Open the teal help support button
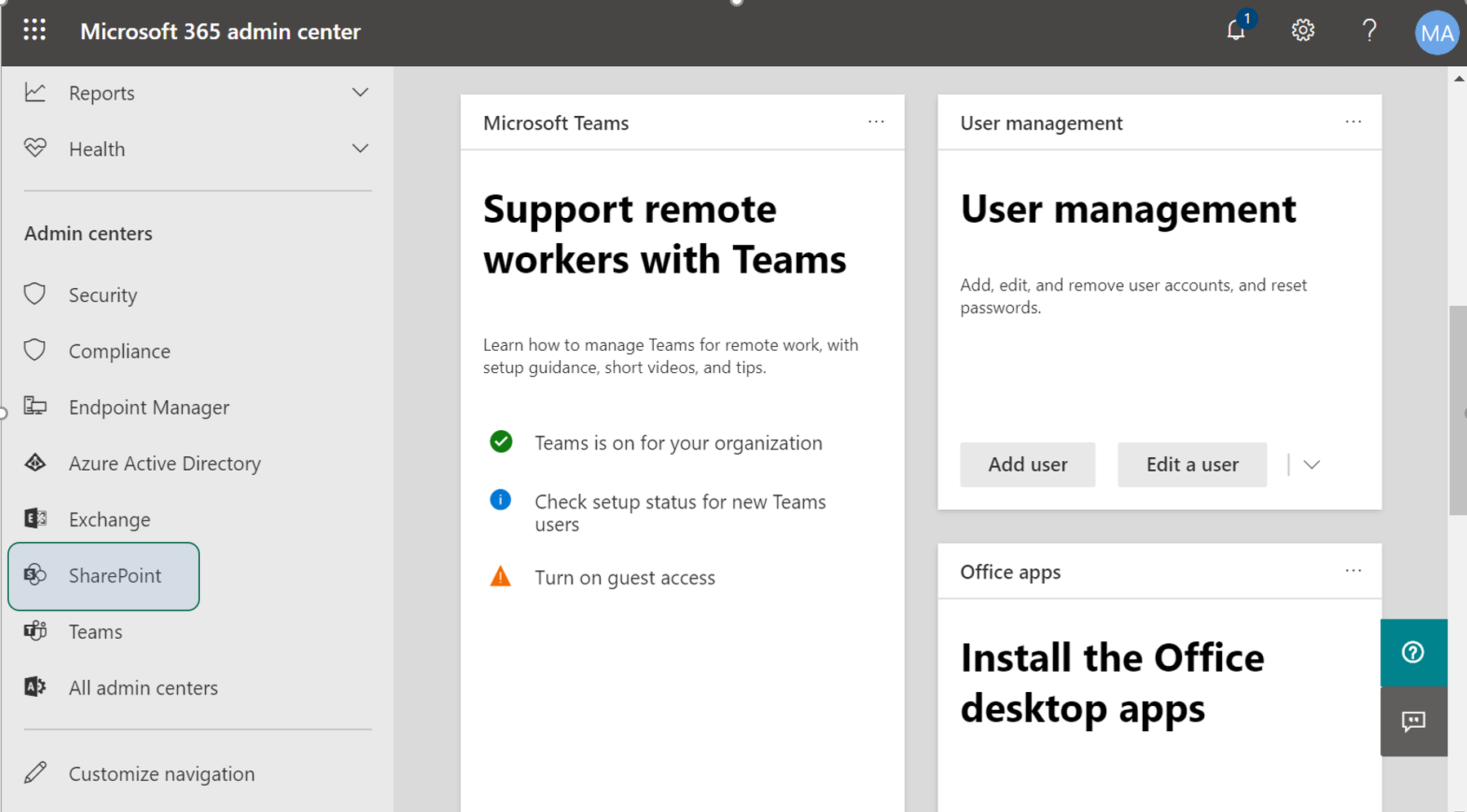Viewport: 1467px width, 812px height. click(x=1413, y=652)
